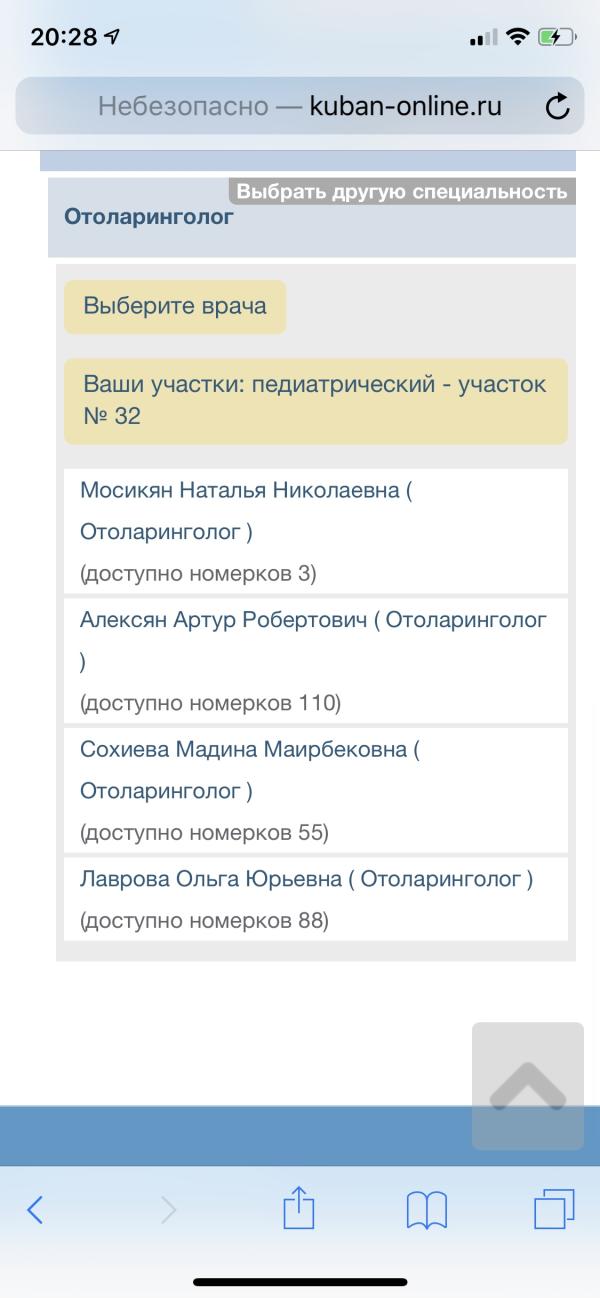The height and width of the screenshot is (1298, 600).
Task: Tap the battery status icon
Action: [x=556, y=38]
